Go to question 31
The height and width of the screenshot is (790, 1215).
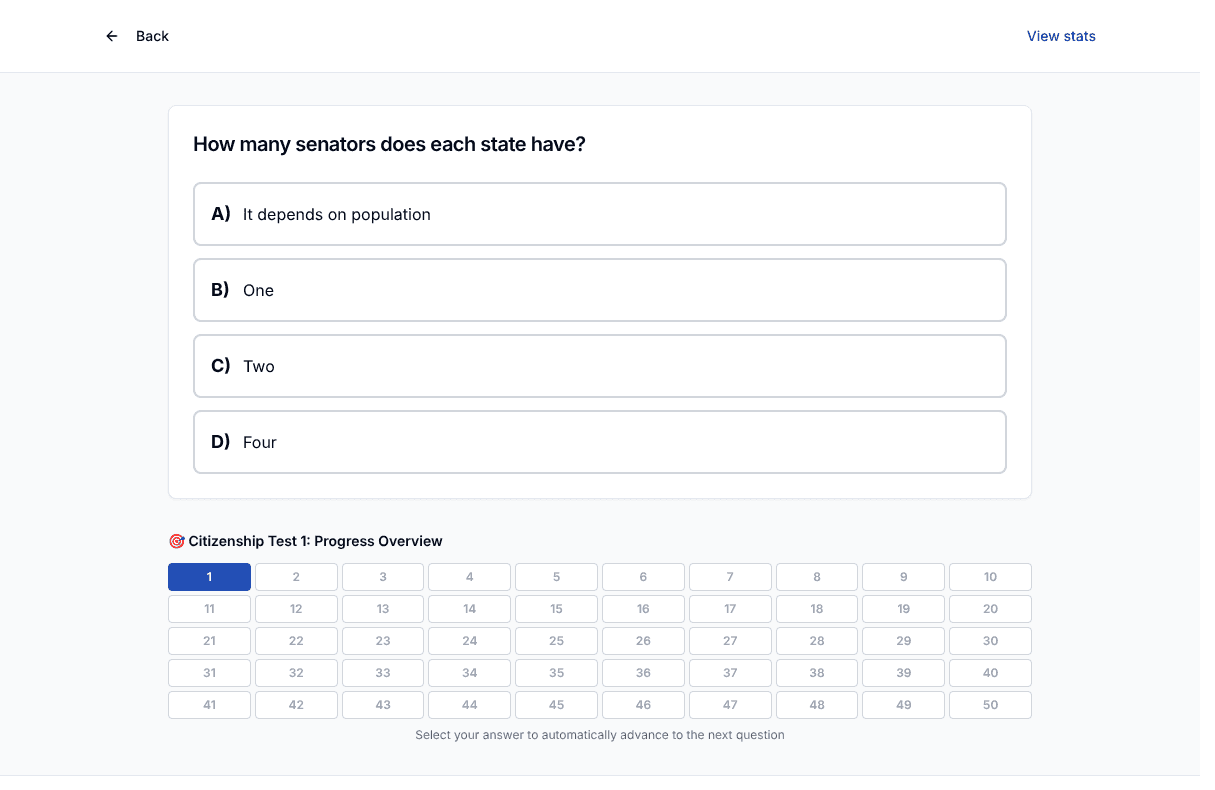pos(209,673)
